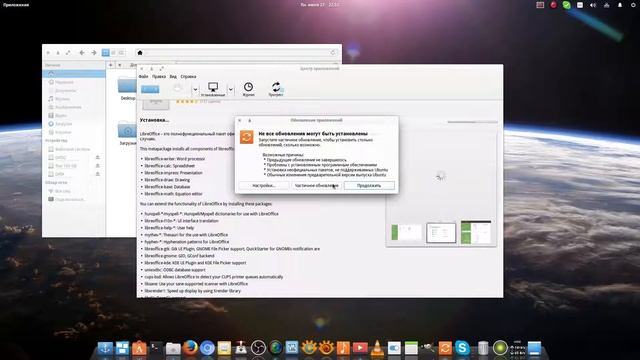Select the first green screenshot thumbnail
The width and height of the screenshot is (640, 360).
coord(407,232)
